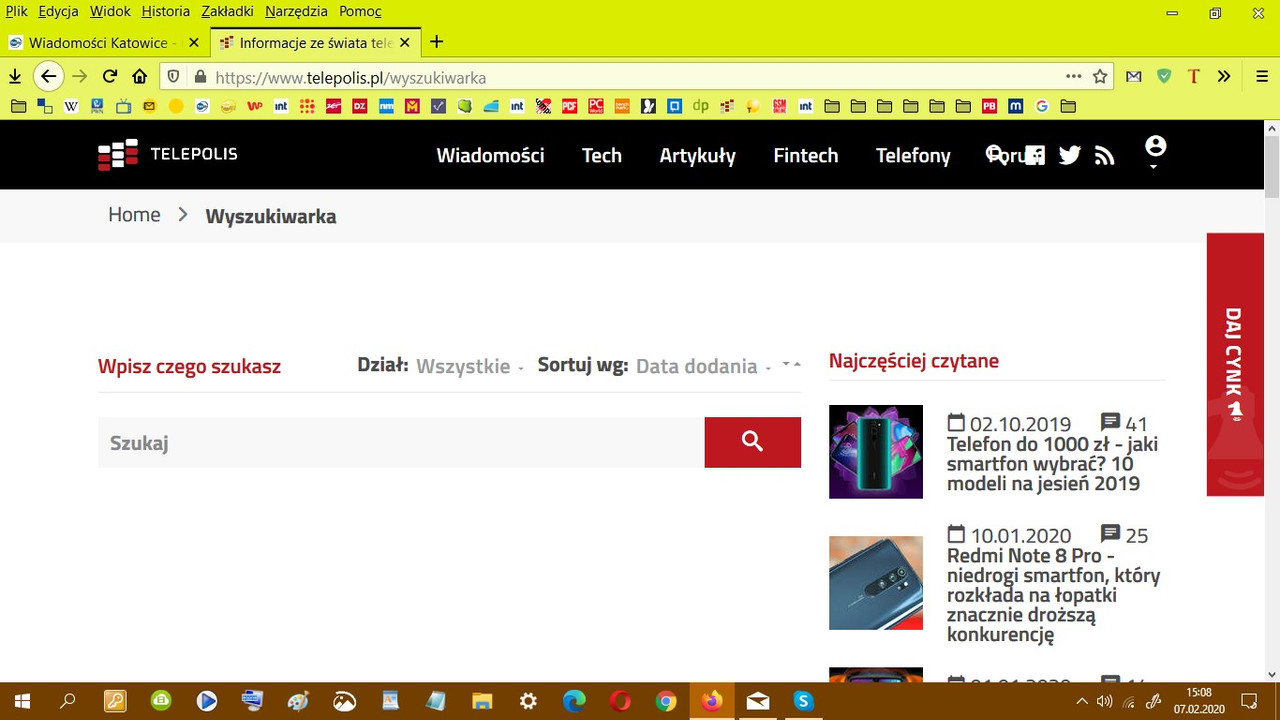Open the Fintech navigation item
This screenshot has width=1280, height=720.
805,155
